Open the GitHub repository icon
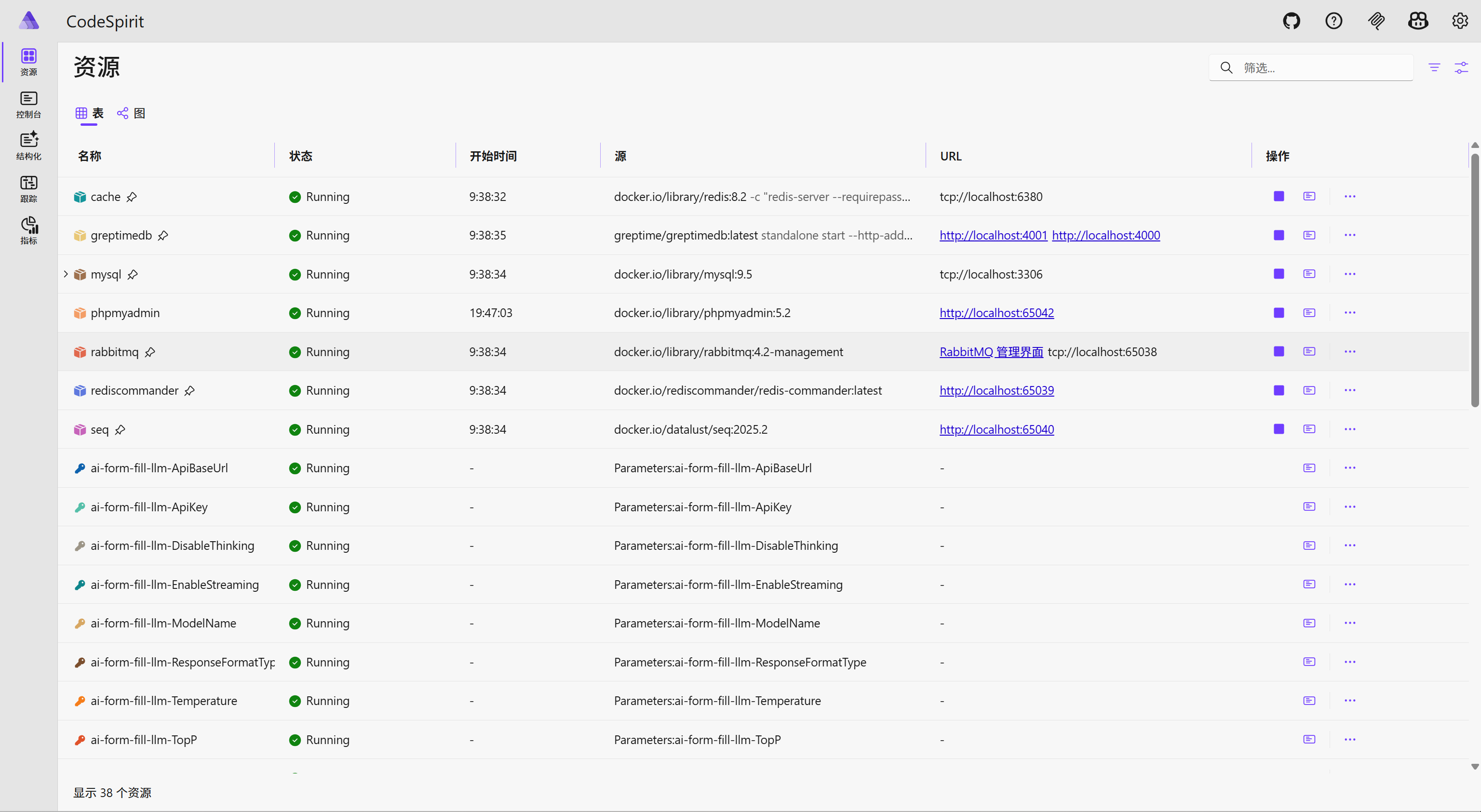This screenshot has height=812, width=1481. click(1291, 21)
